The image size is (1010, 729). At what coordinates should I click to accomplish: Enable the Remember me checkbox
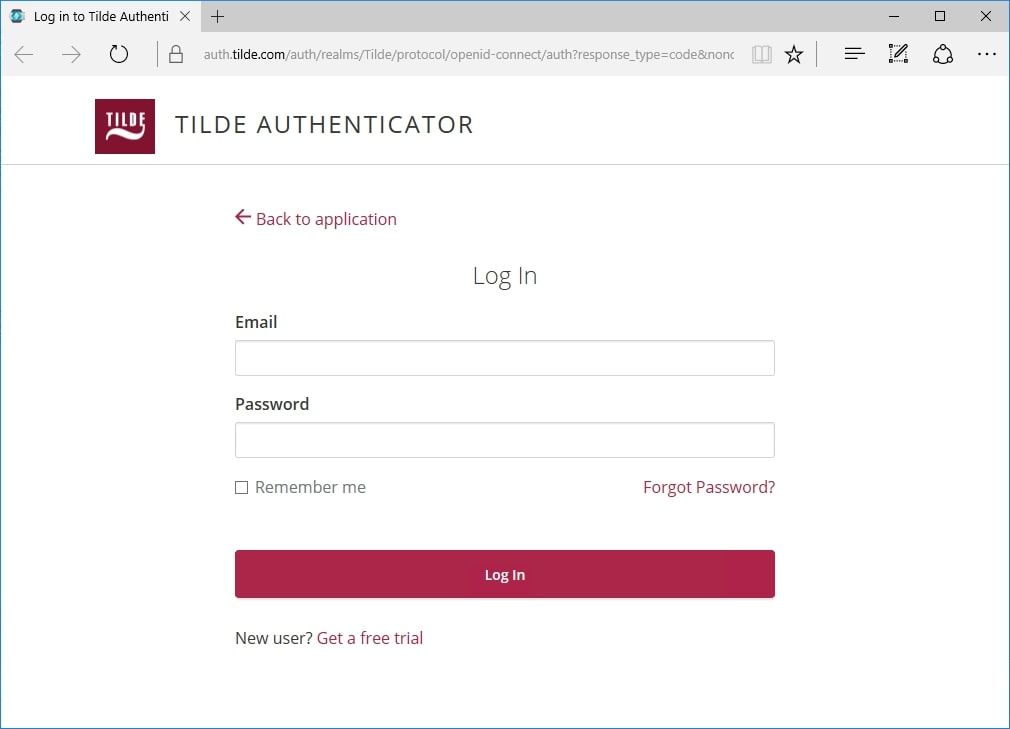pos(241,488)
